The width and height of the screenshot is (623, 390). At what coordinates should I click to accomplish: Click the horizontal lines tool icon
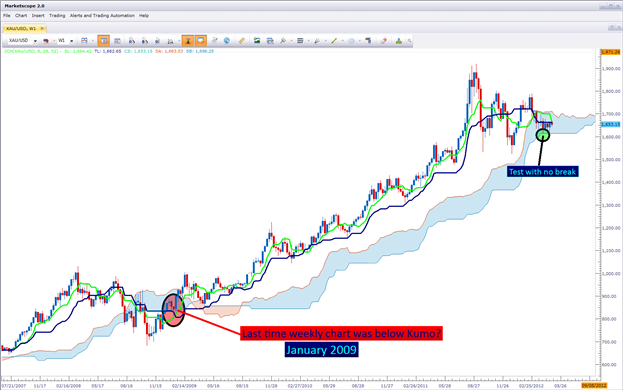300,41
